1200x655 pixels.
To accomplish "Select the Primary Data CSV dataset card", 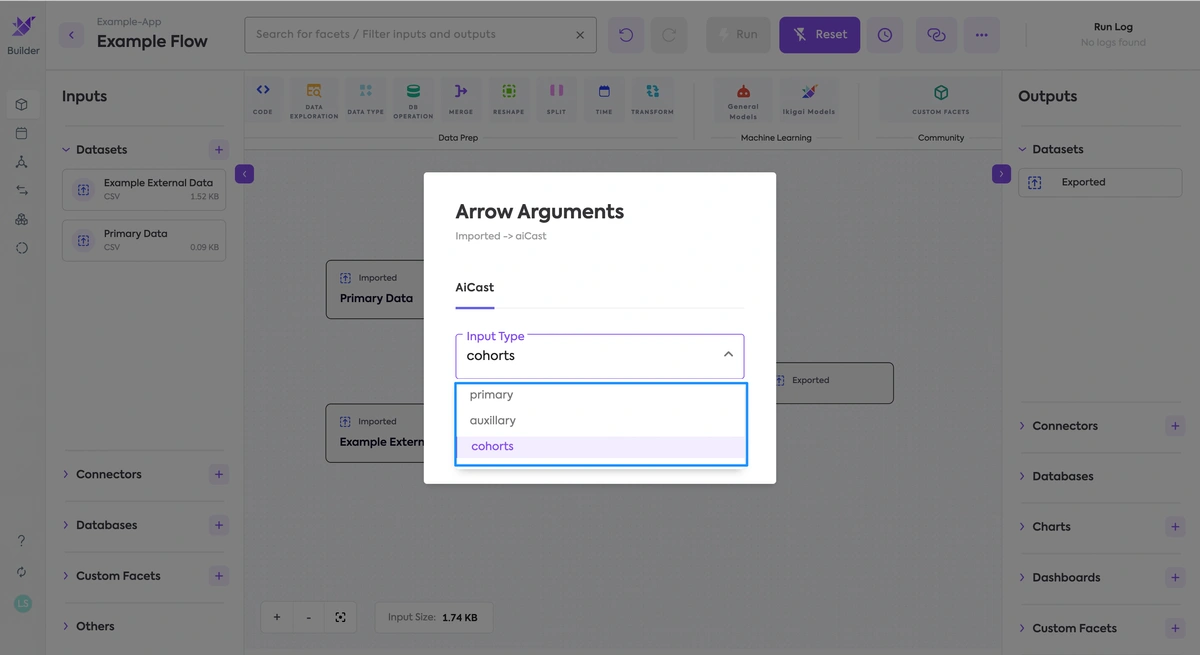I will (x=144, y=240).
